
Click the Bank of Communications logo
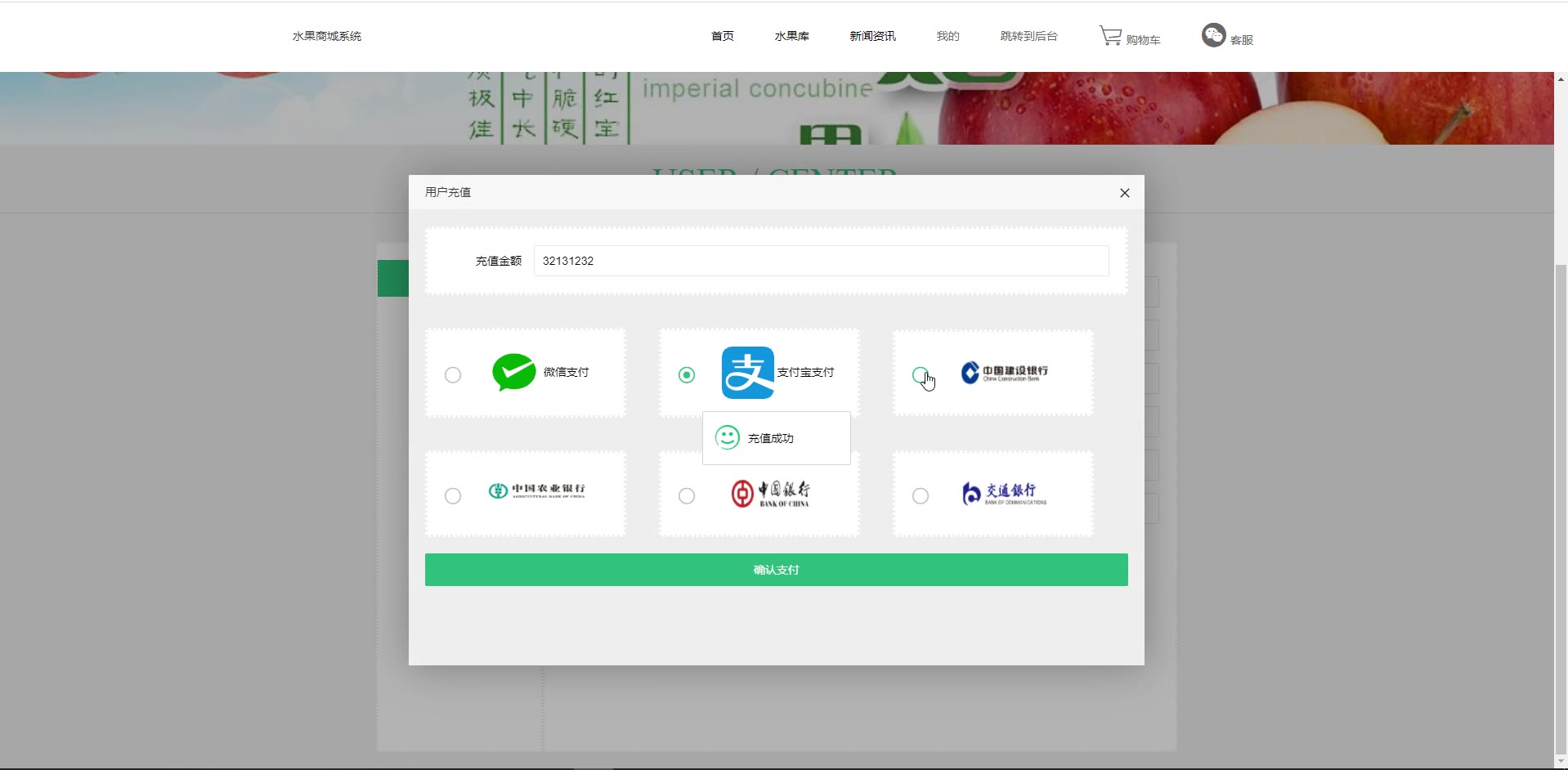click(x=1004, y=494)
